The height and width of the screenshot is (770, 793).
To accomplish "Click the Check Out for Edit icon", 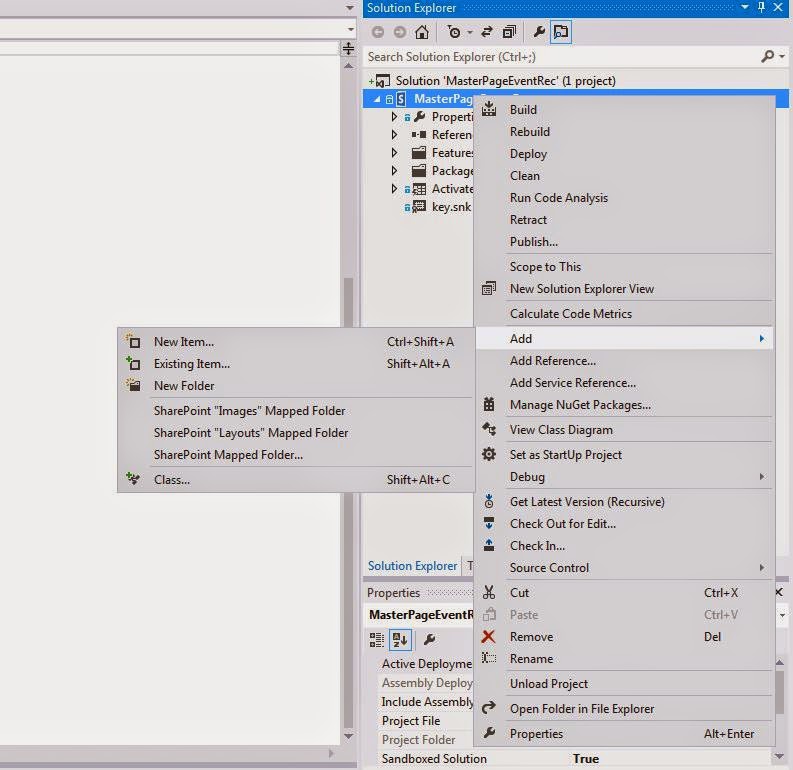I will (489, 523).
